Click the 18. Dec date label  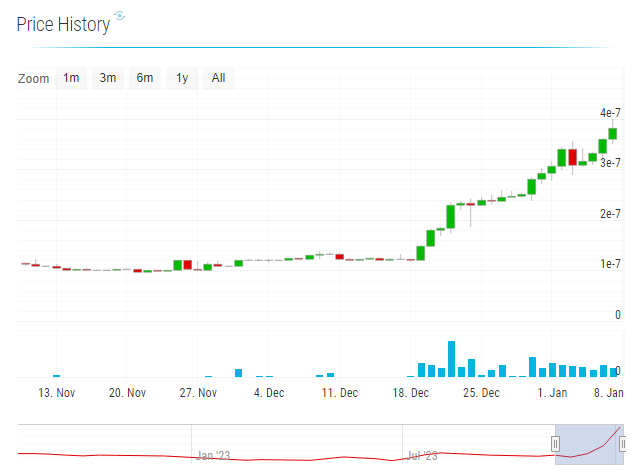point(411,393)
